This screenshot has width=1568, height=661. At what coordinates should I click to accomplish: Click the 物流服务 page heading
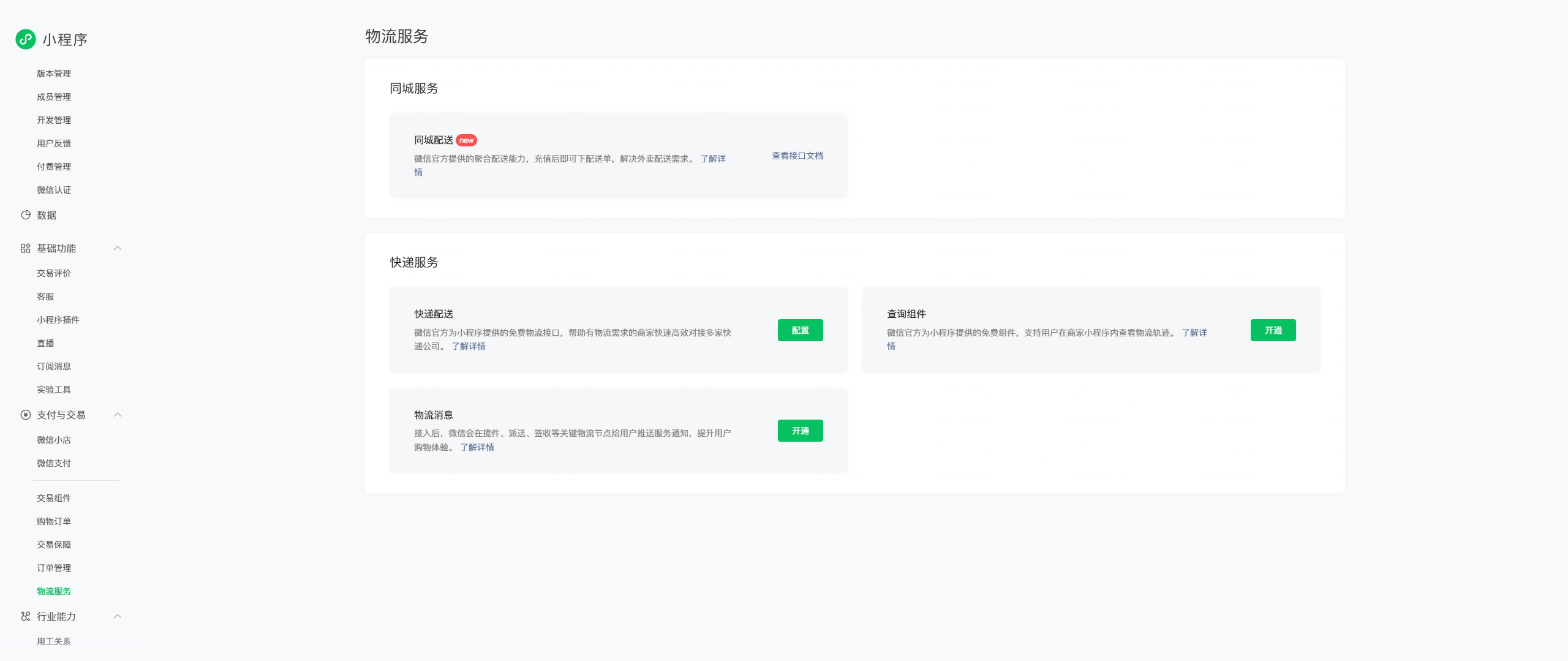click(x=397, y=36)
